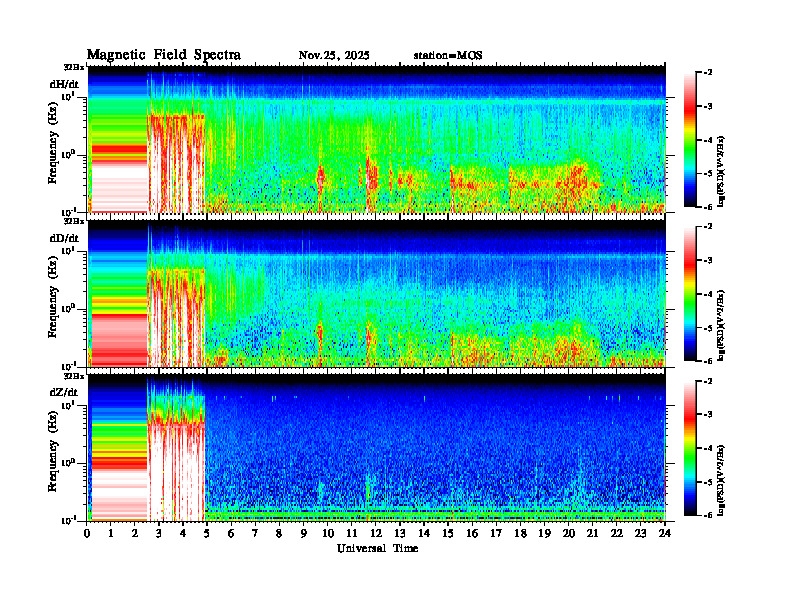Select the dD/dt panel label
The width and height of the screenshot is (792, 612).
[64, 238]
